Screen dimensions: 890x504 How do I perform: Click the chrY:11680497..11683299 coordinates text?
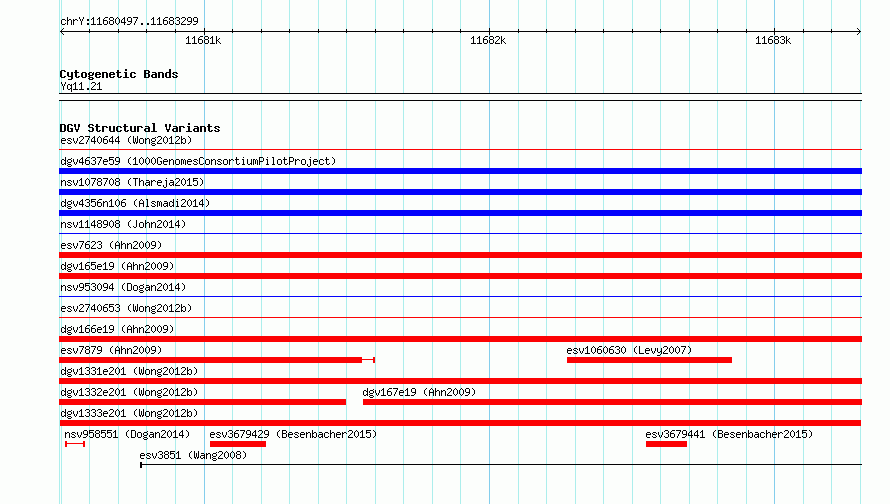tap(129, 21)
